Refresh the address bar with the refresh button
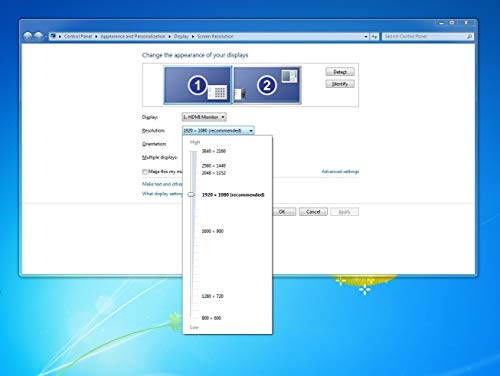Image resolution: width=500 pixels, height=376 pixels. coord(375,36)
